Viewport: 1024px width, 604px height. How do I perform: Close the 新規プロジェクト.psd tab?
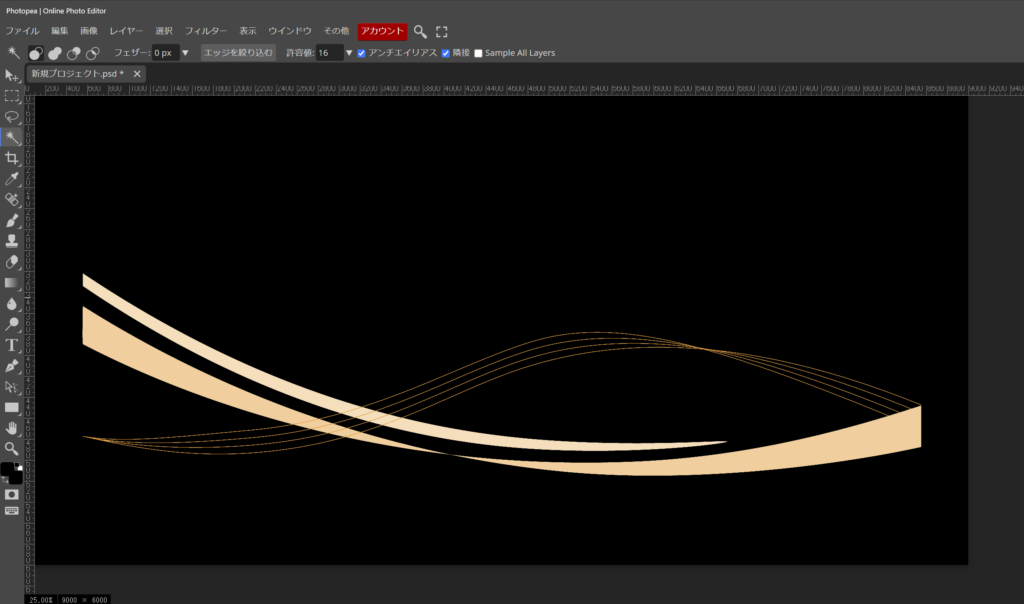click(x=137, y=74)
